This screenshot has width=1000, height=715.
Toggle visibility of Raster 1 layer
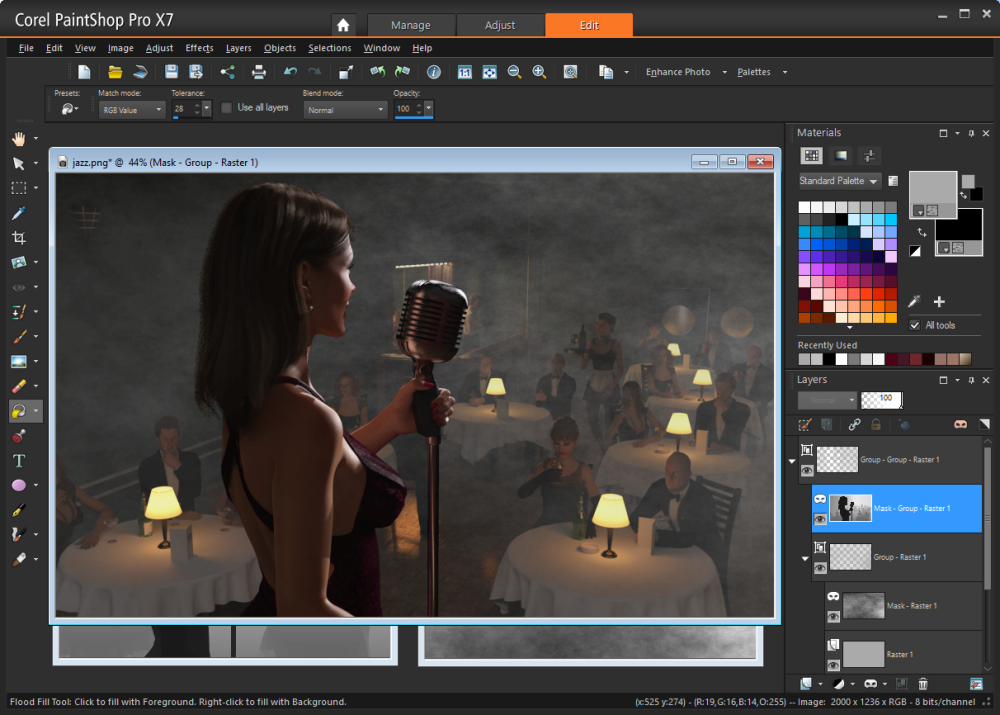(x=833, y=666)
